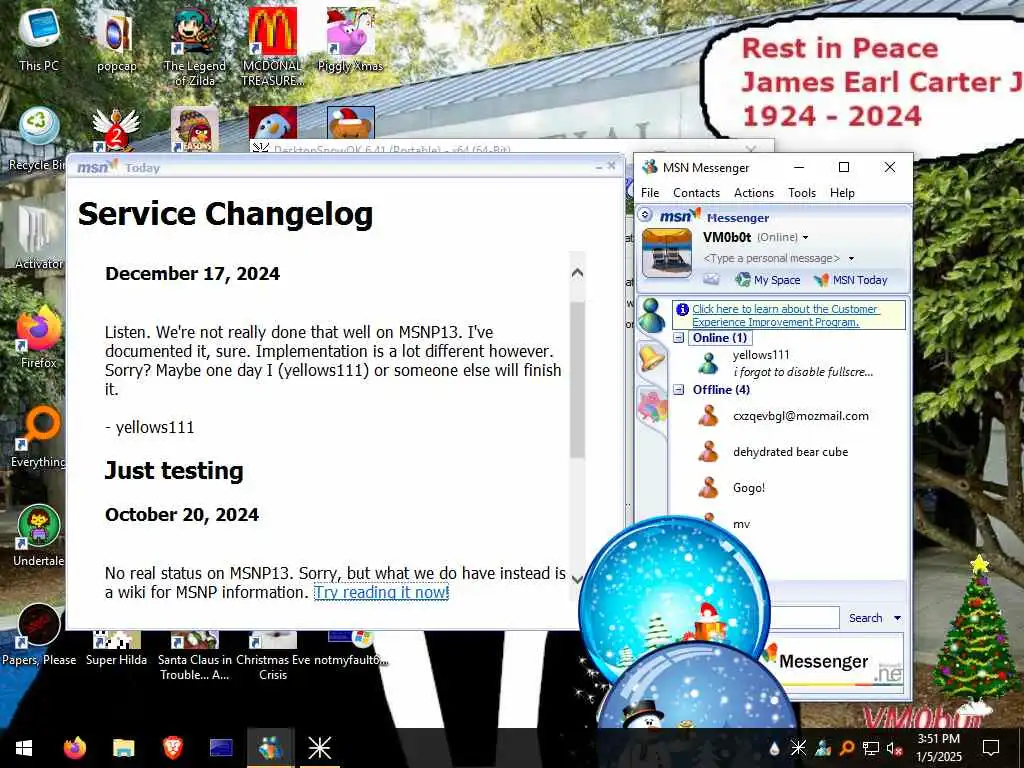Select the contacts buddy tab icon

click(x=651, y=315)
